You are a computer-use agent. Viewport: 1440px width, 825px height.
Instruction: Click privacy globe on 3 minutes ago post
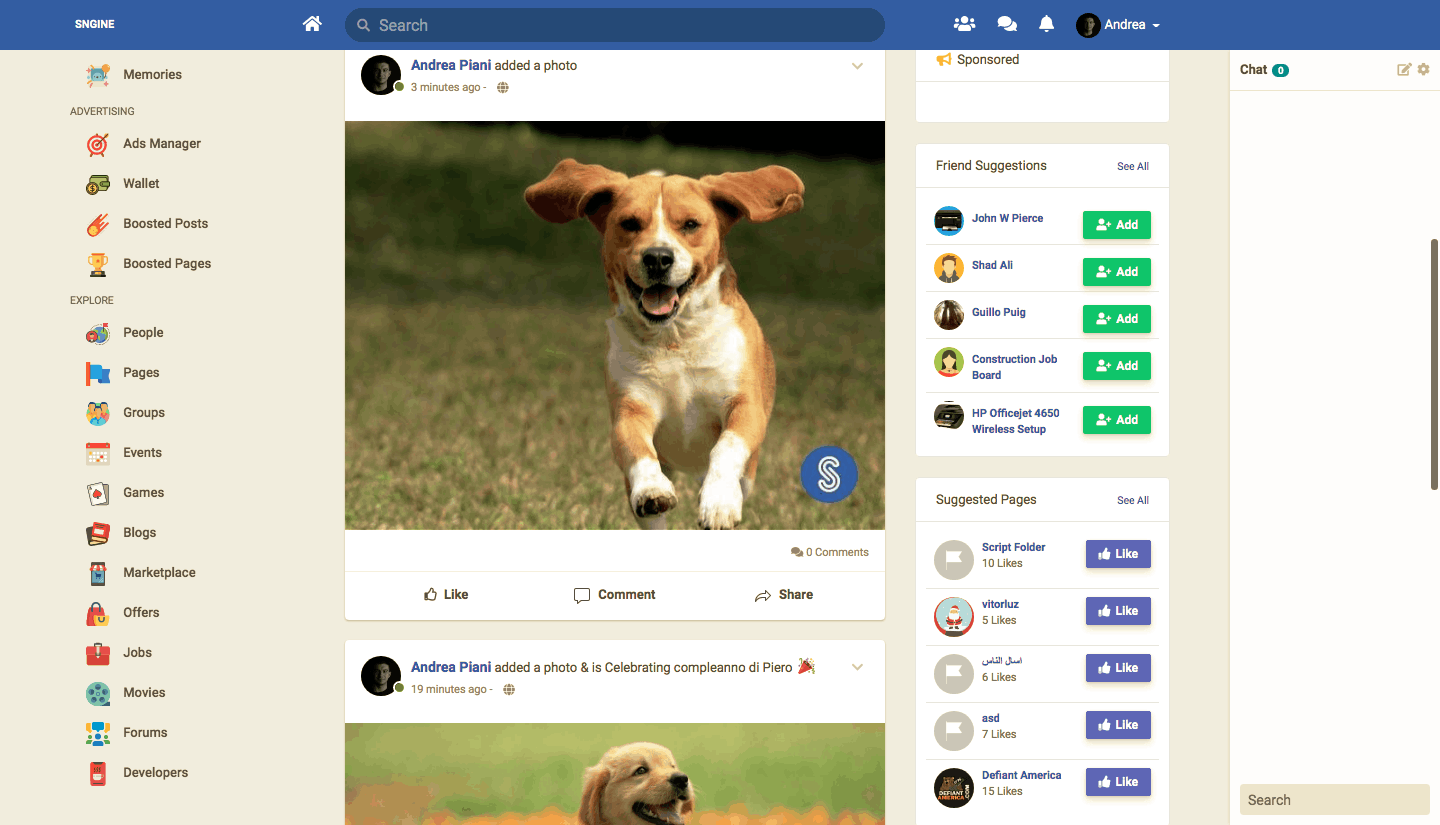[x=503, y=88]
